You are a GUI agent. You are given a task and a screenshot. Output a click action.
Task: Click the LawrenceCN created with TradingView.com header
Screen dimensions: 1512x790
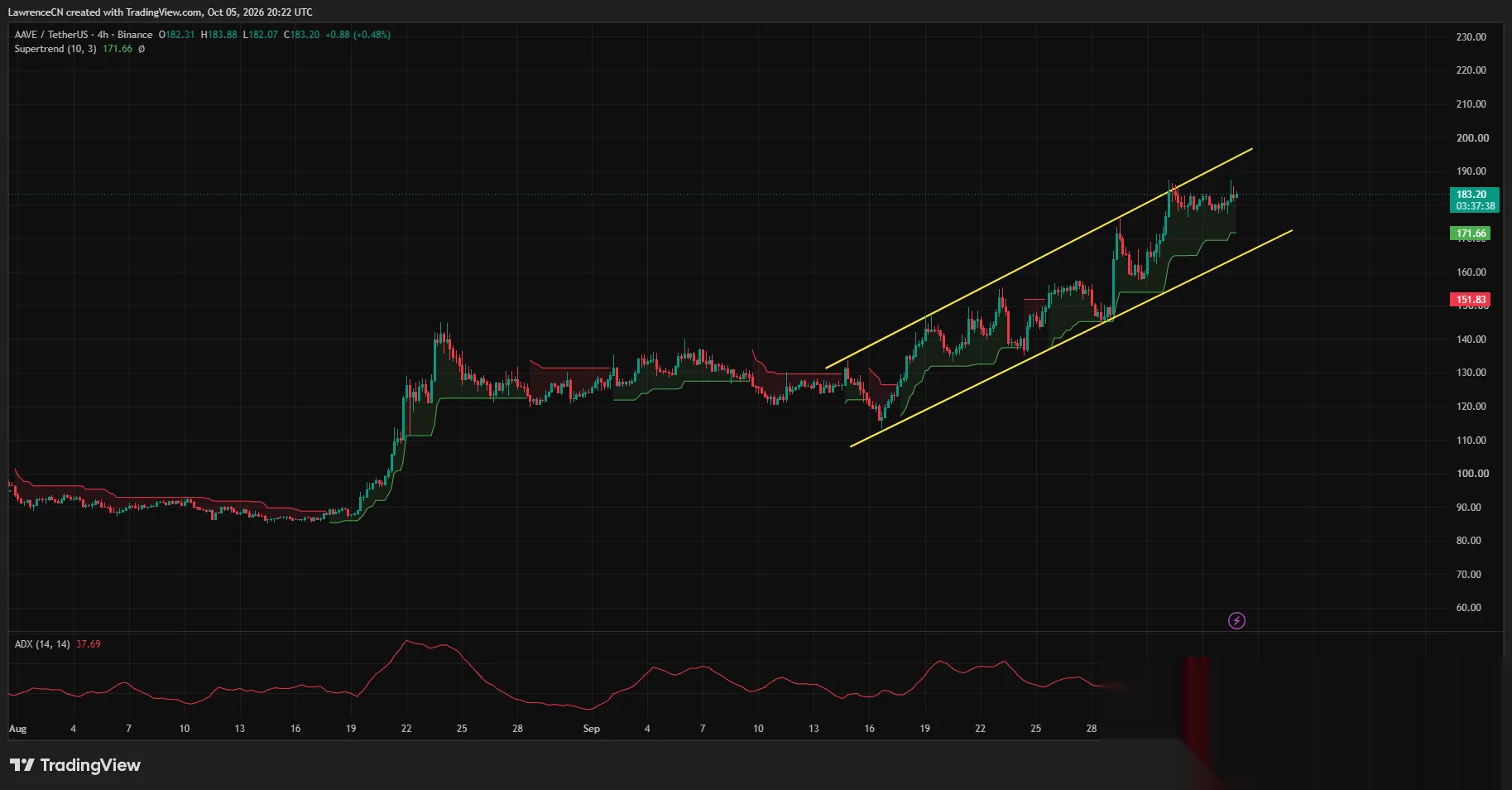[161, 12]
